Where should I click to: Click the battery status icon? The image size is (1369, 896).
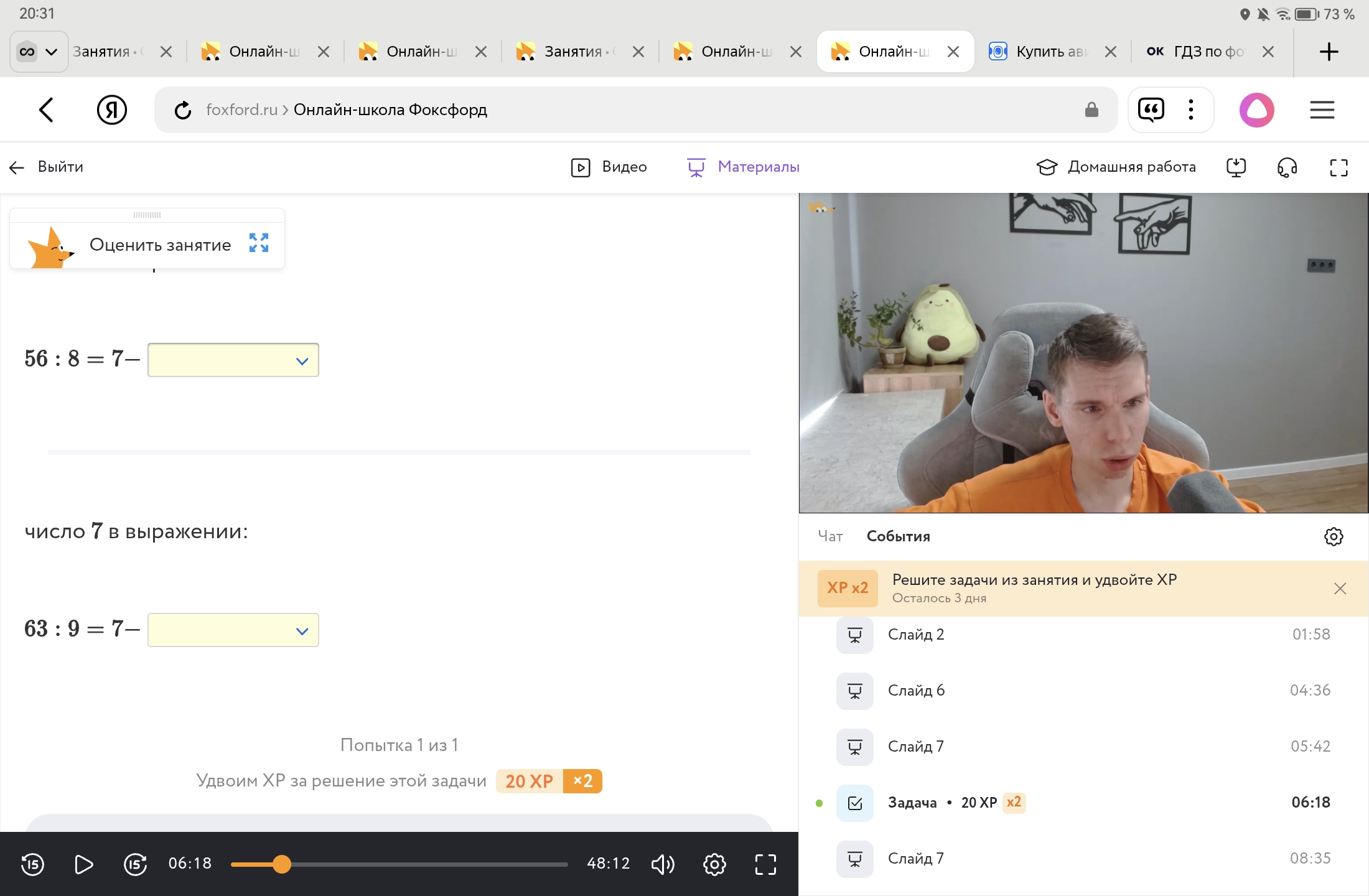coord(1306,14)
